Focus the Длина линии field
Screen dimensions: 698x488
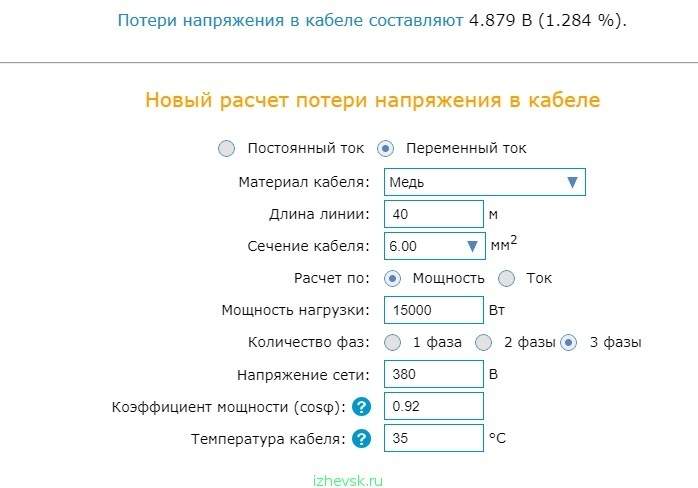click(x=434, y=214)
